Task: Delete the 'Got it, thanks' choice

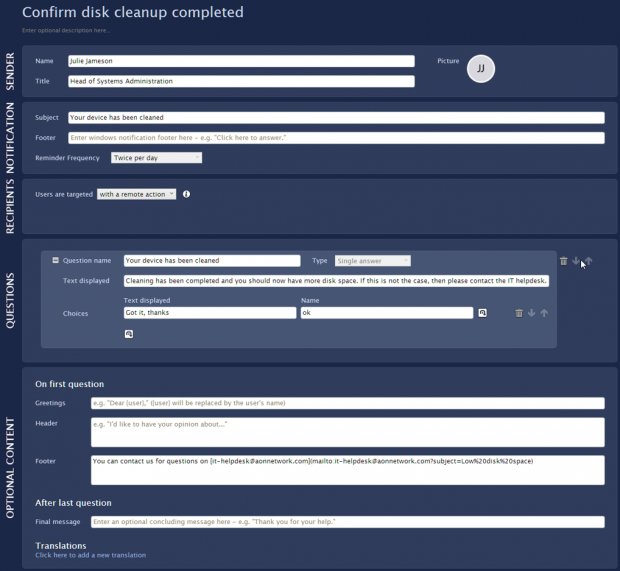Action: [518, 313]
